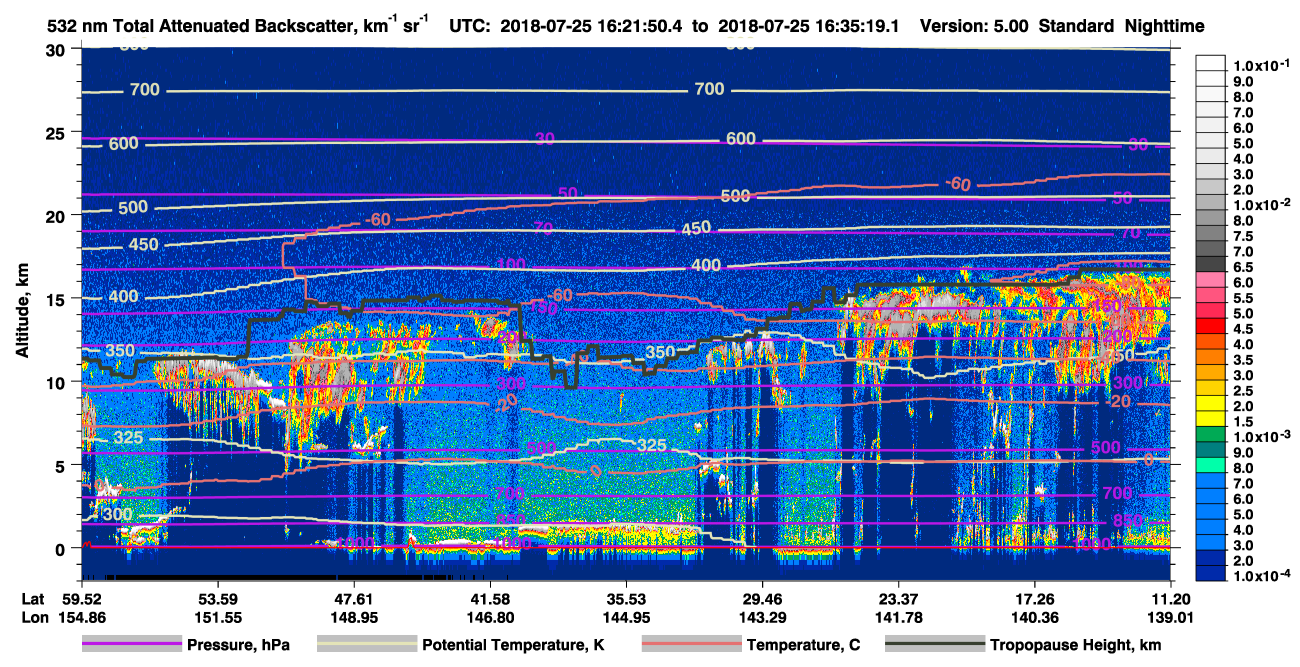Select the 1.0x10-2 colorbar label
The image size is (1300, 667).
[1260, 205]
